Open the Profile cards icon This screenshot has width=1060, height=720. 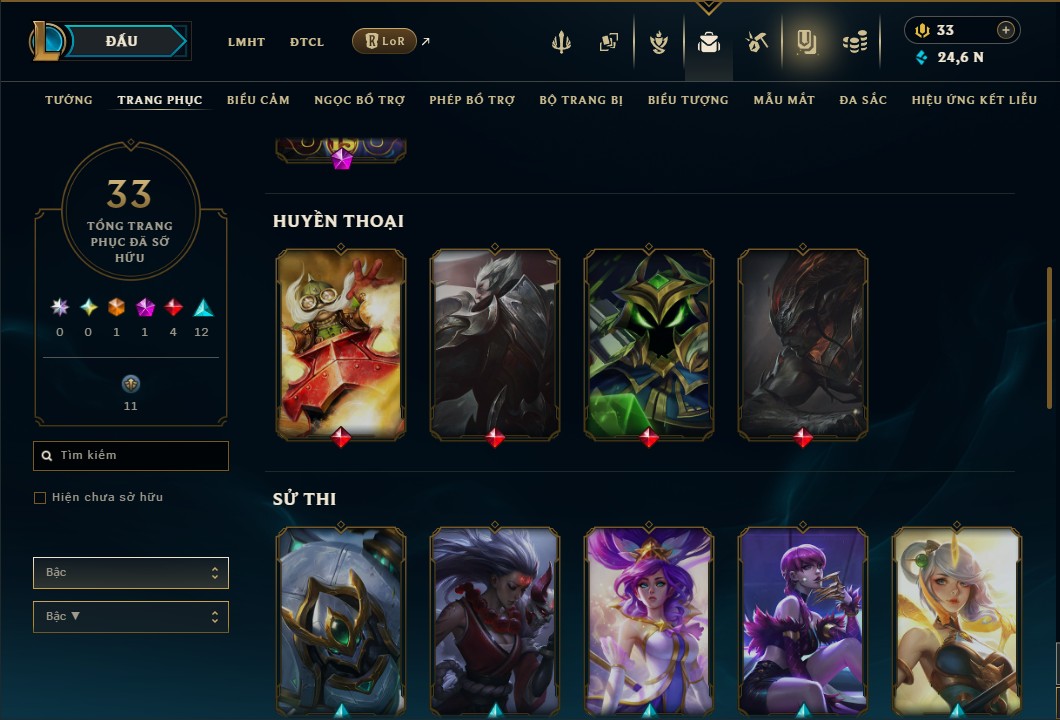tap(608, 43)
